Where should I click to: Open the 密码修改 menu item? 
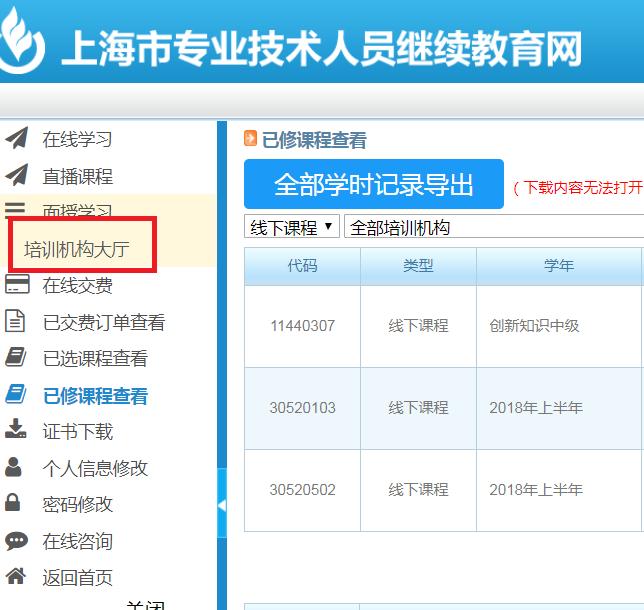tap(78, 504)
